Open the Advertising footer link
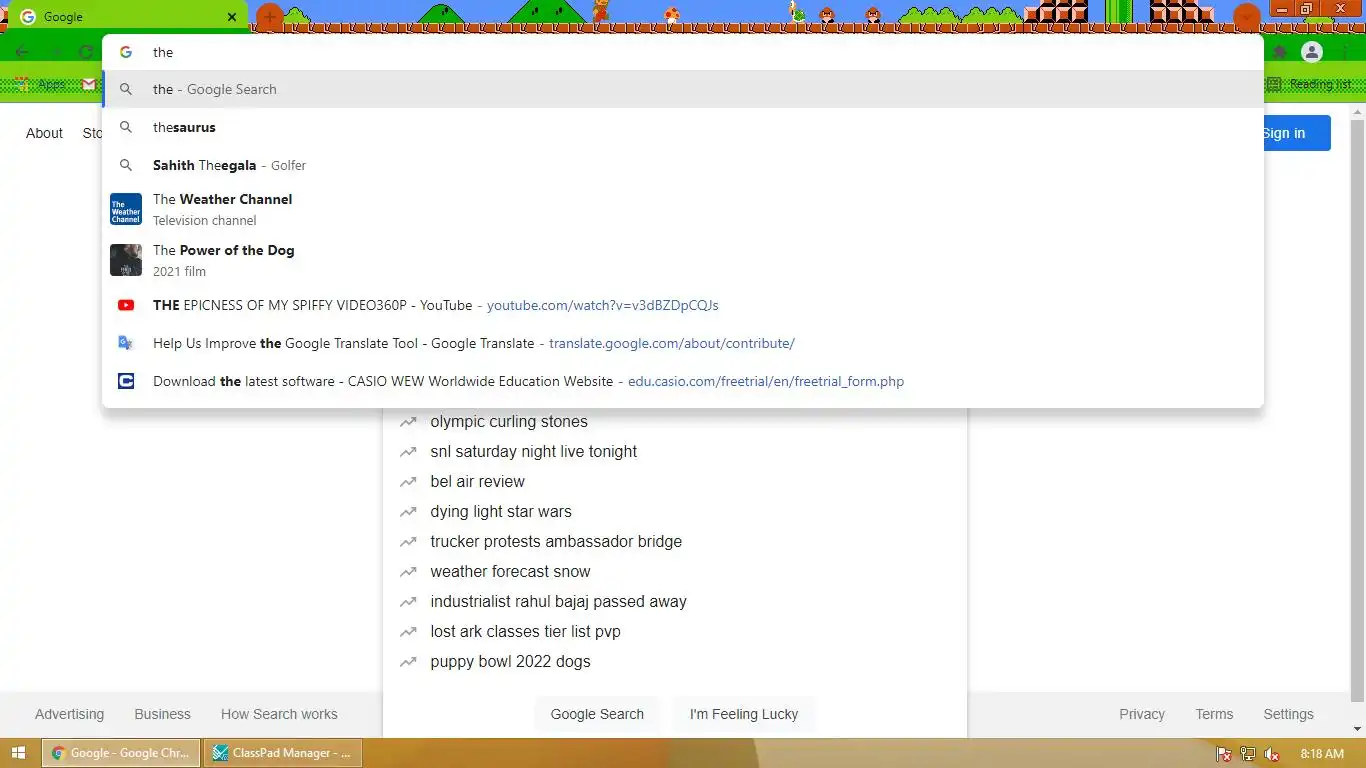Viewport: 1366px width, 768px height. 69,714
